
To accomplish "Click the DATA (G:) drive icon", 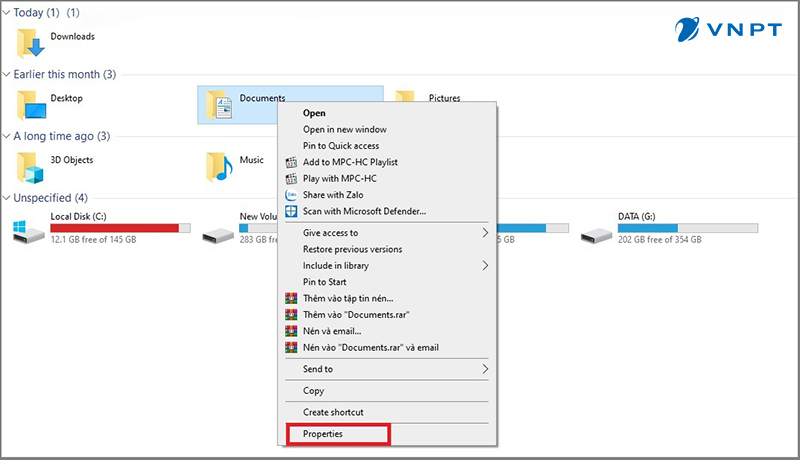I will point(596,233).
